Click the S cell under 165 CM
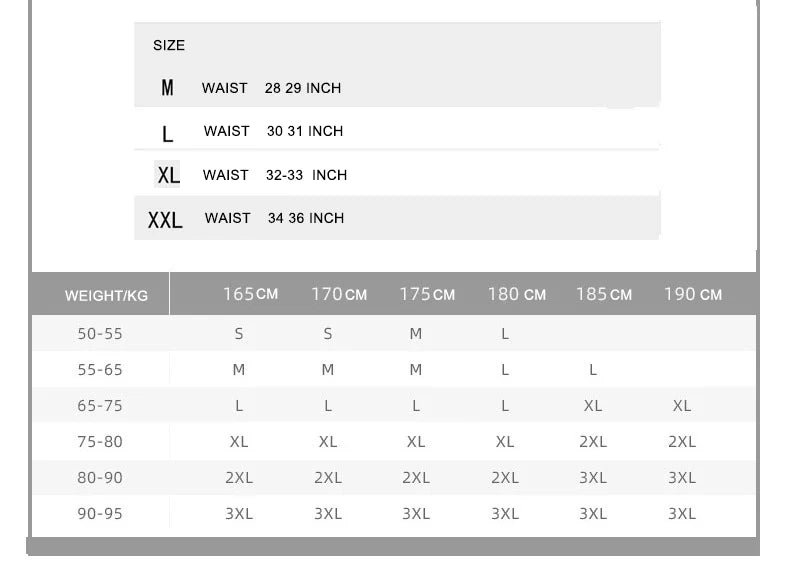Image resolution: width=790 pixels, height=576 pixels. click(x=239, y=334)
